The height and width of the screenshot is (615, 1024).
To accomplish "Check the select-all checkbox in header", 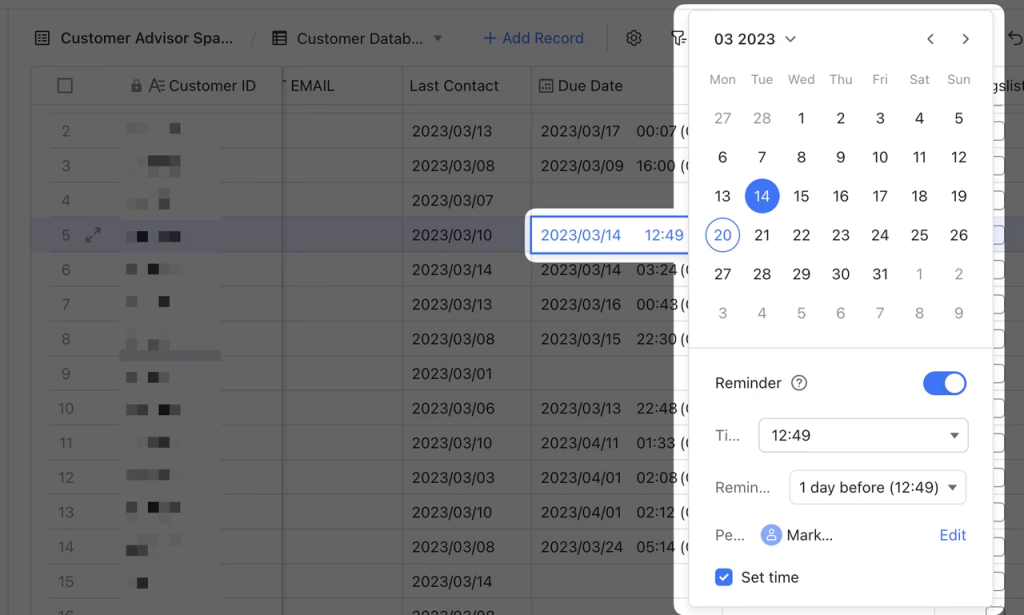I will (x=65, y=86).
